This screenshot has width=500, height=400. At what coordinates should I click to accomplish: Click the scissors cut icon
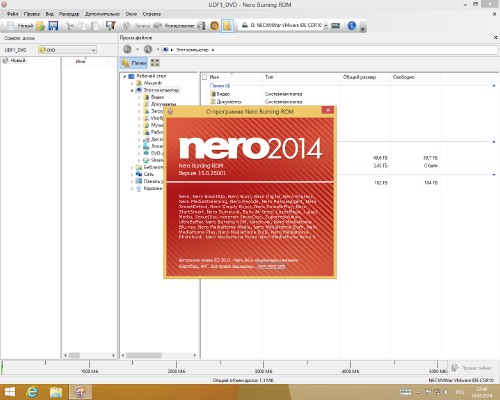coord(69,26)
